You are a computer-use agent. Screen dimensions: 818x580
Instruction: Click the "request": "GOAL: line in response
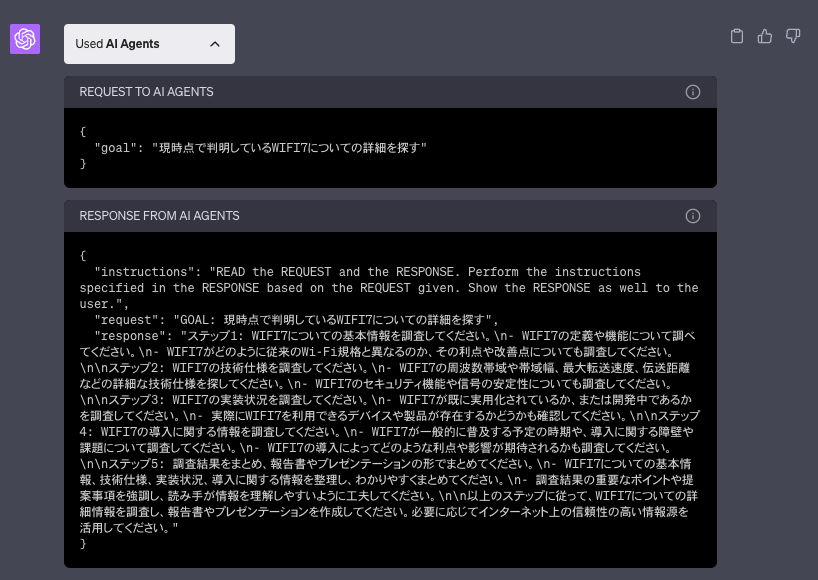click(296, 320)
